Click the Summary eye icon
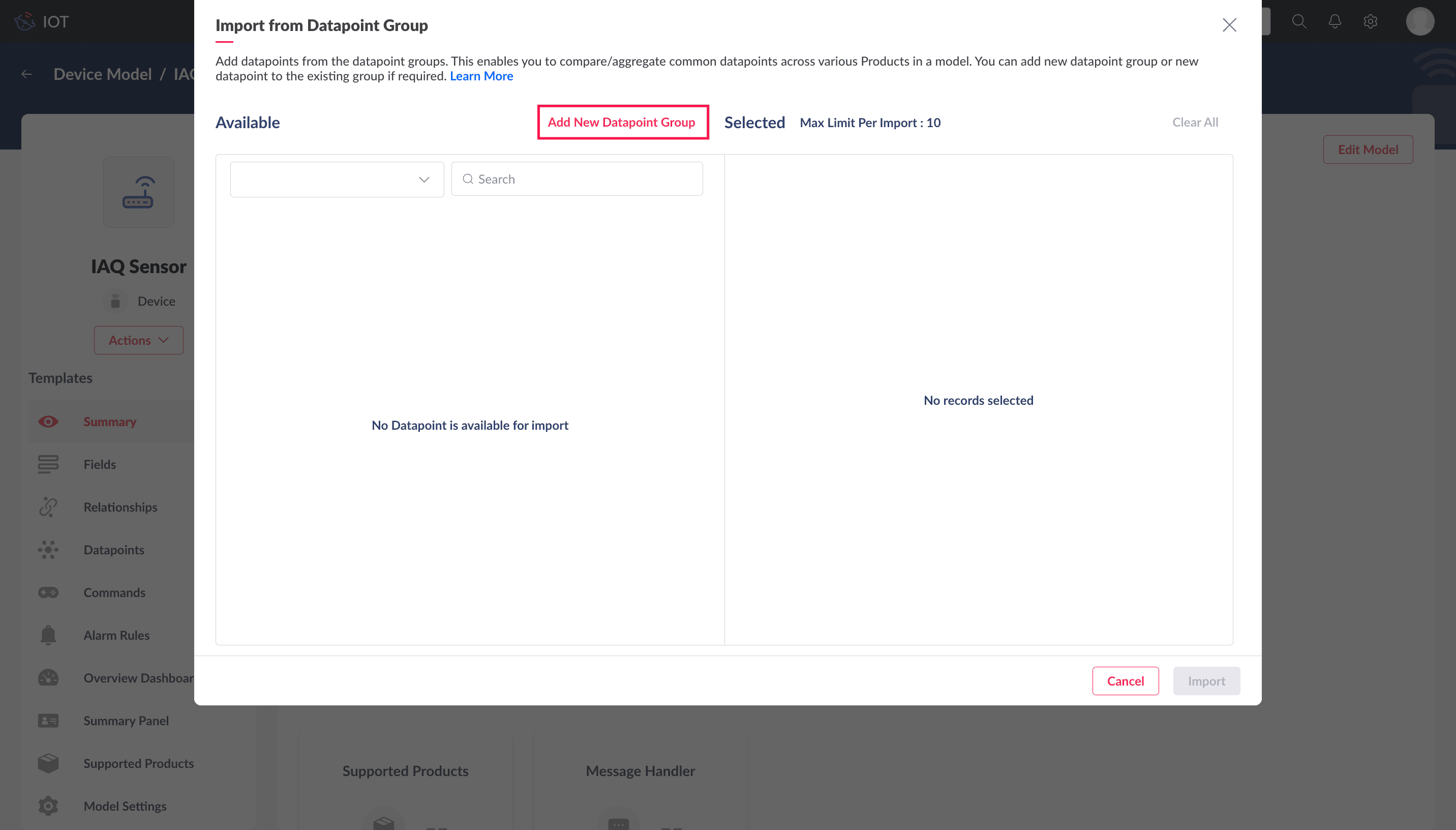The width and height of the screenshot is (1456, 830). tap(48, 422)
